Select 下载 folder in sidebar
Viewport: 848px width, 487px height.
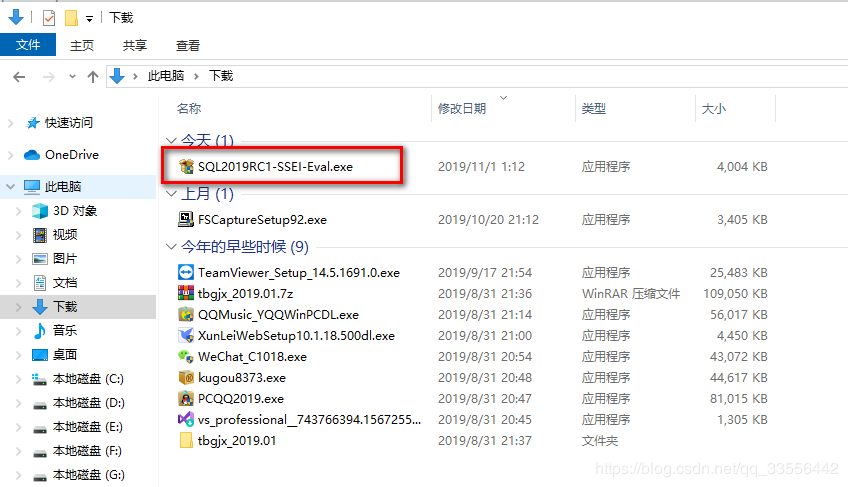pos(65,307)
